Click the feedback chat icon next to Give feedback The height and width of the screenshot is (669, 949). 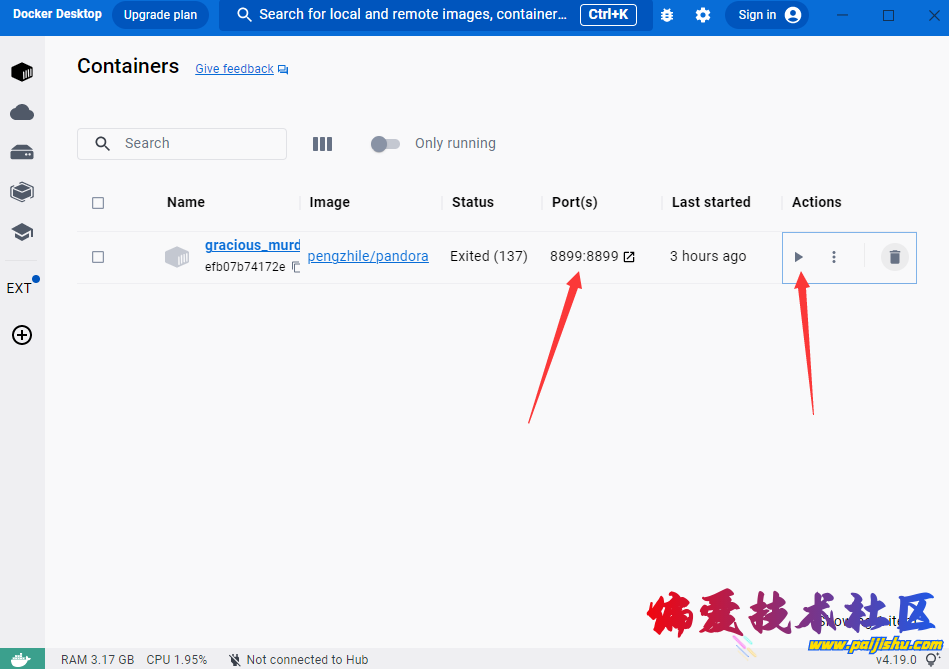[x=283, y=70]
